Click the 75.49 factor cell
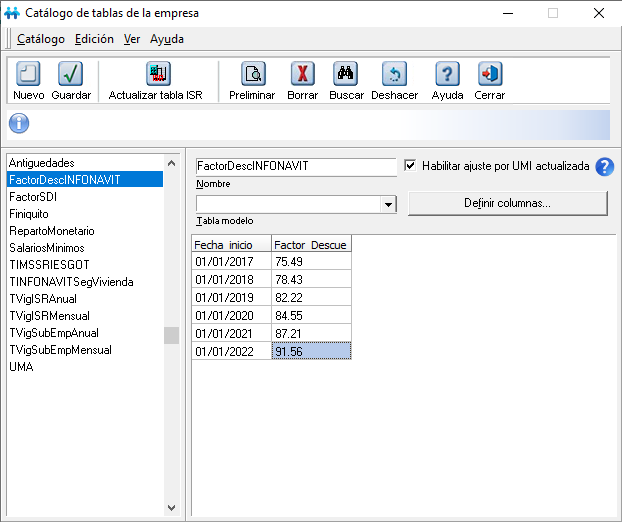Viewport: 622px width, 522px height. point(311,261)
